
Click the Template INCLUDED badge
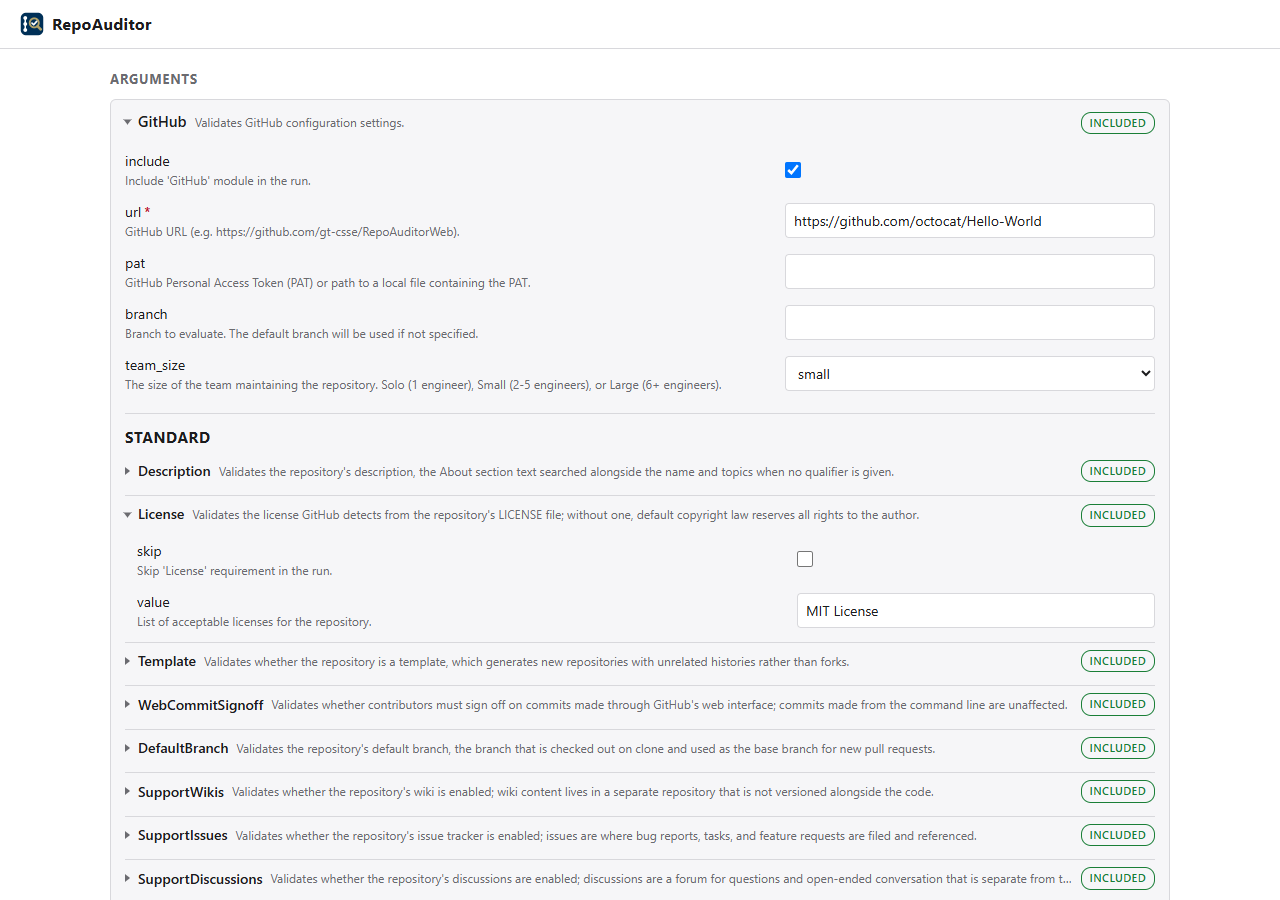[x=1118, y=661]
